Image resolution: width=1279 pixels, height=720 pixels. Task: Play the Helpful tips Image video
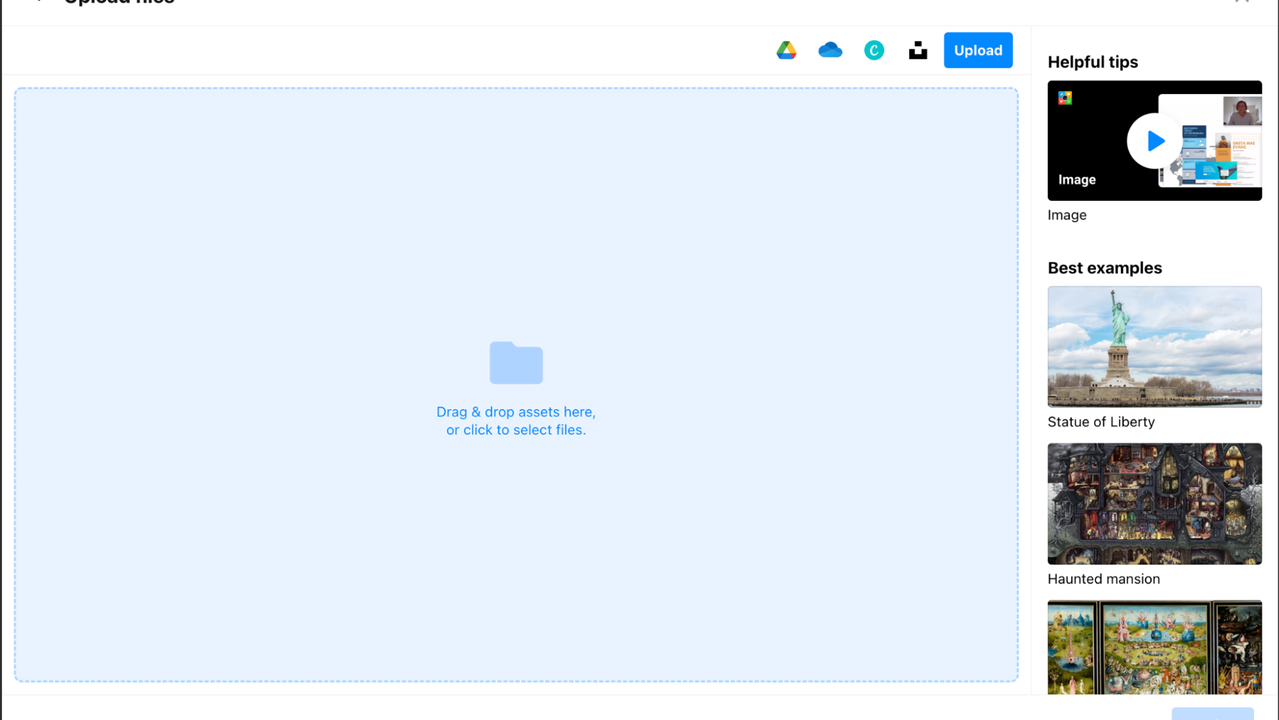pyautogui.click(x=1155, y=141)
